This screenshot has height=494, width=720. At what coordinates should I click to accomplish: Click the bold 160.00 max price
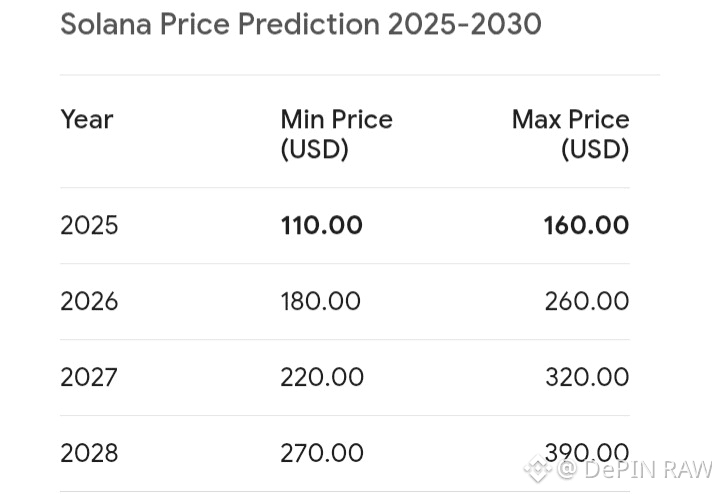point(586,225)
